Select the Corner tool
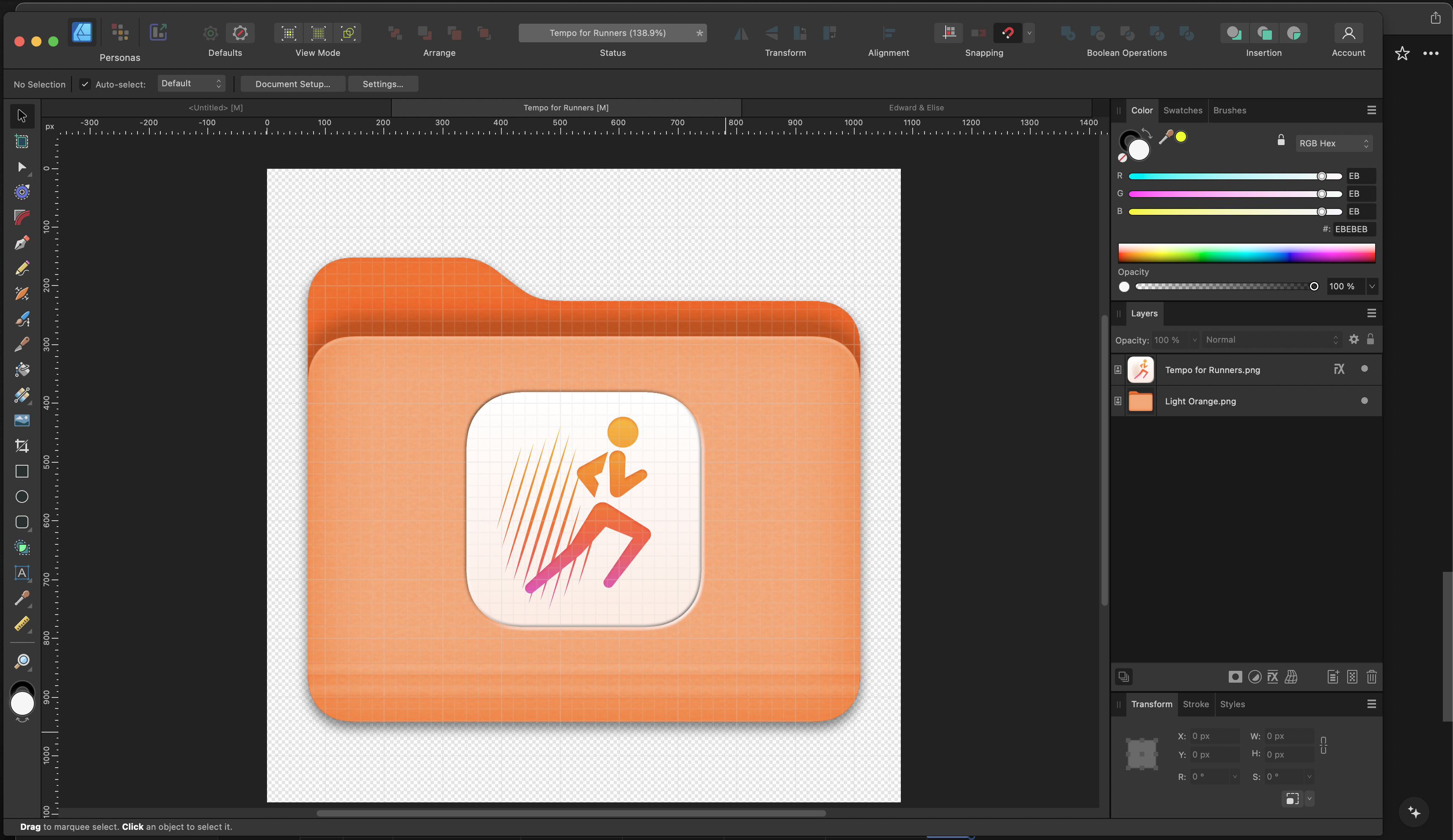 pyautogui.click(x=22, y=217)
